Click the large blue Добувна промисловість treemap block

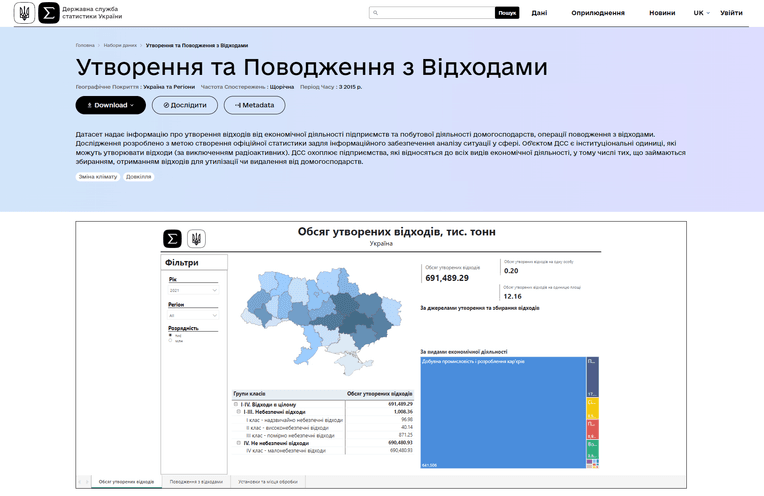point(503,413)
